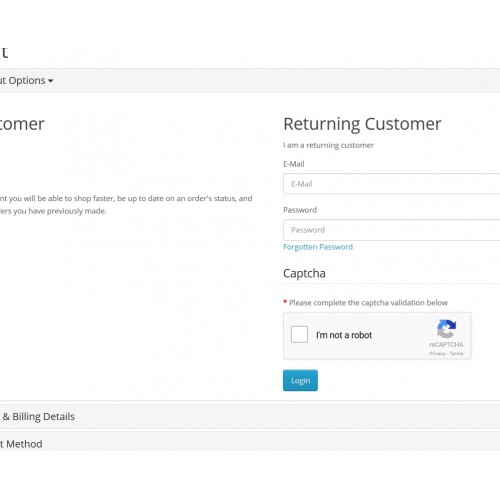Viewport: 500px width, 500px height.
Task: Expand the Billing Details panel
Action: click(250, 417)
